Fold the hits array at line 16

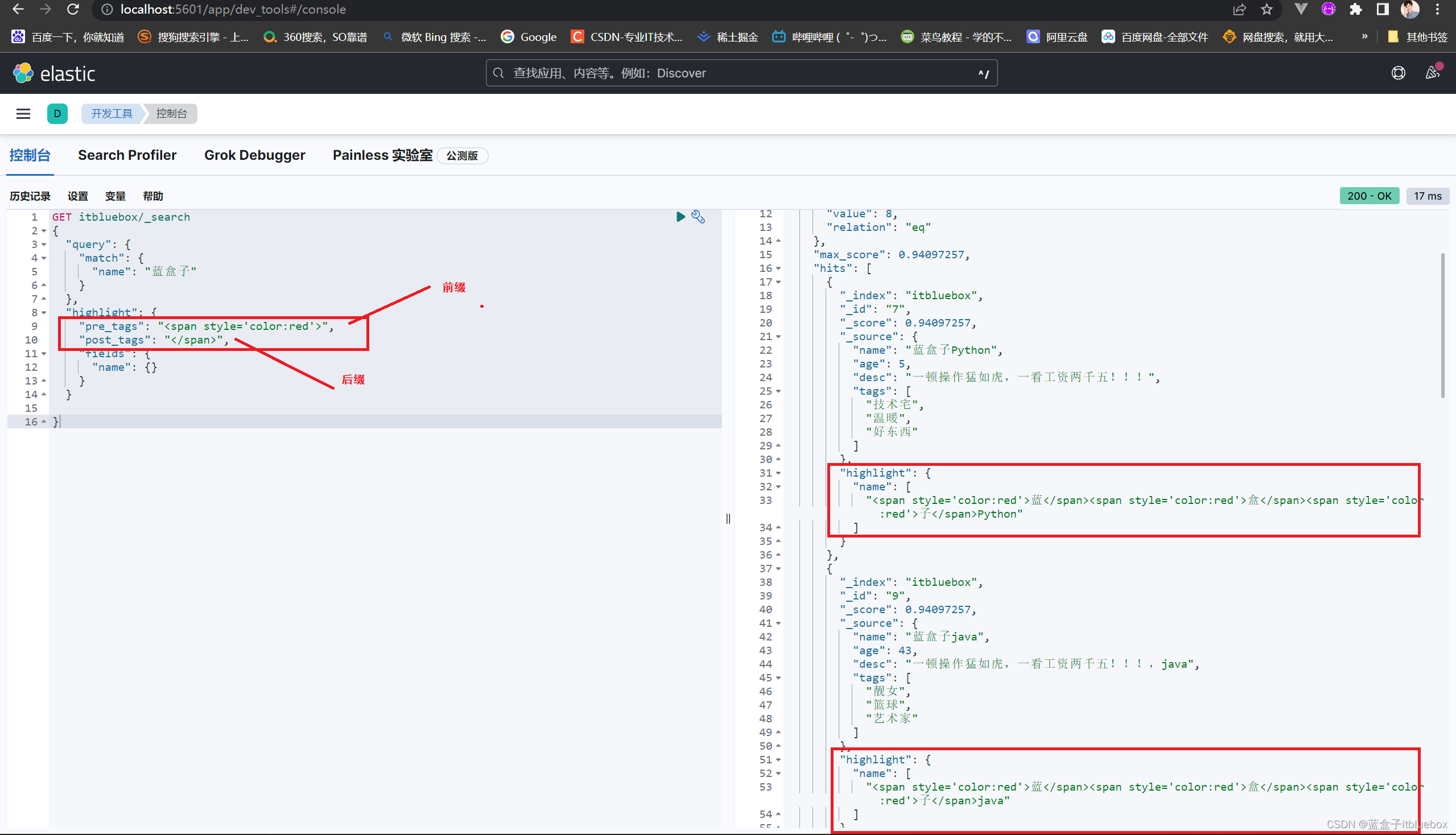coord(778,268)
